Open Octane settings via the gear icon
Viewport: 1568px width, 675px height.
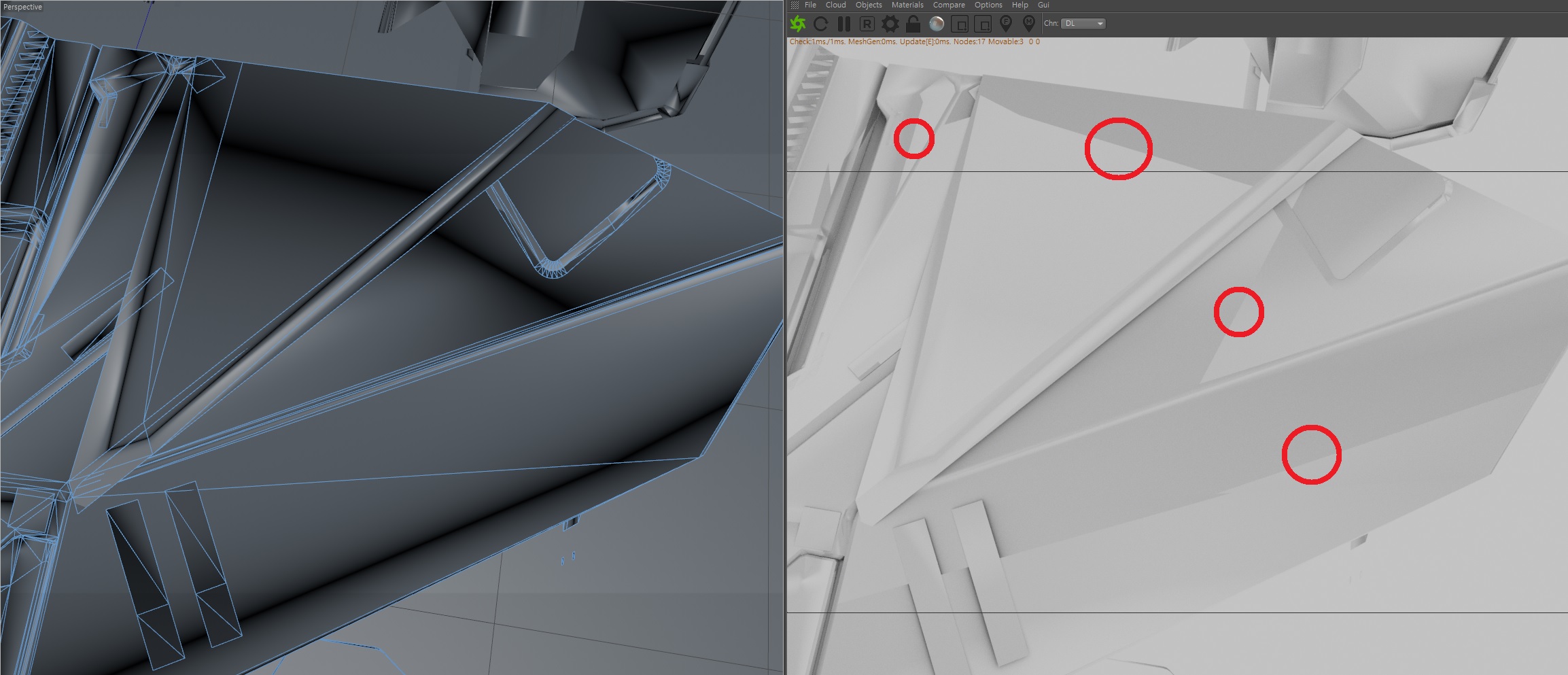tap(890, 24)
